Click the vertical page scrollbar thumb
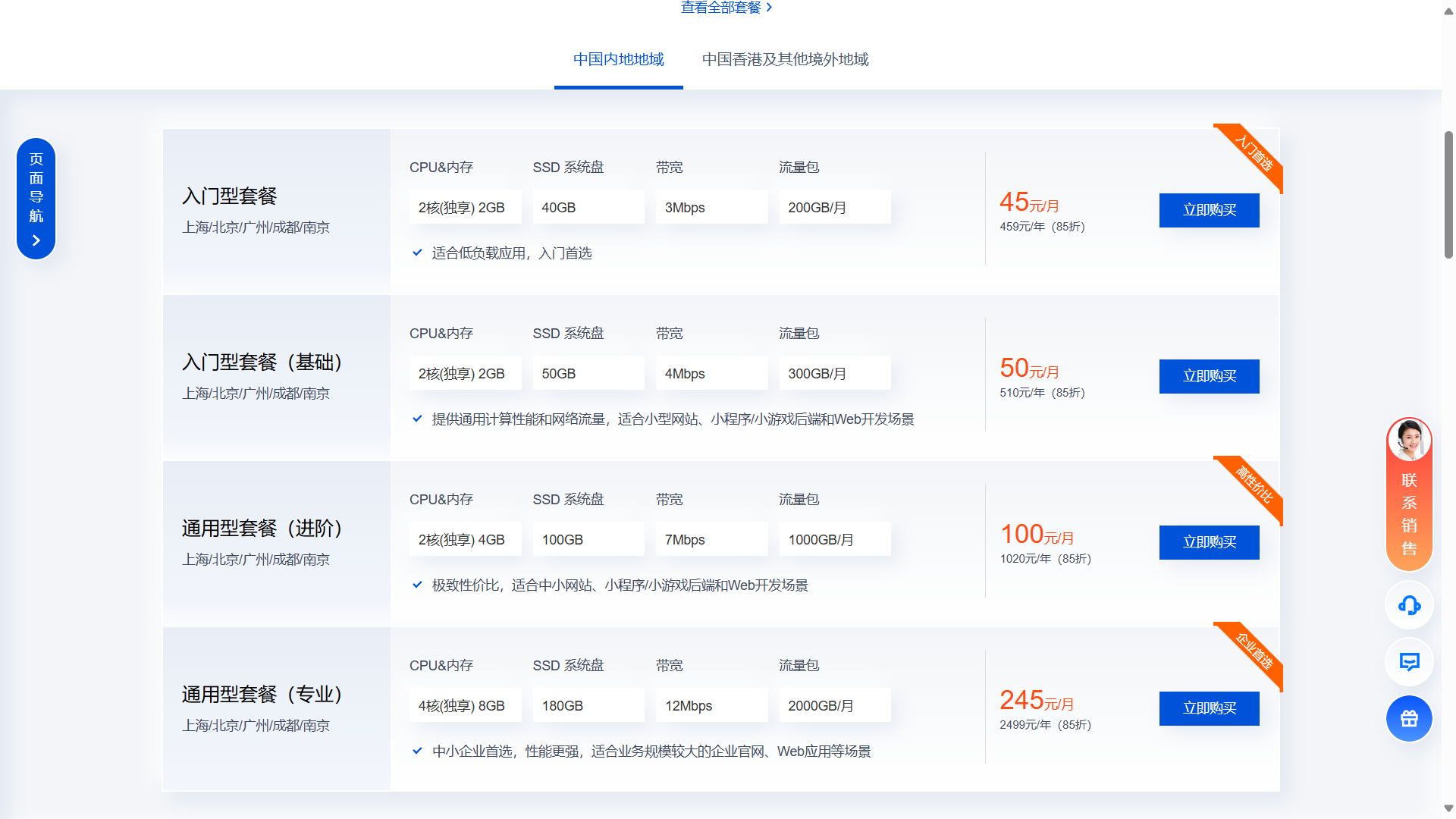1456x819 pixels. pos(1448,195)
